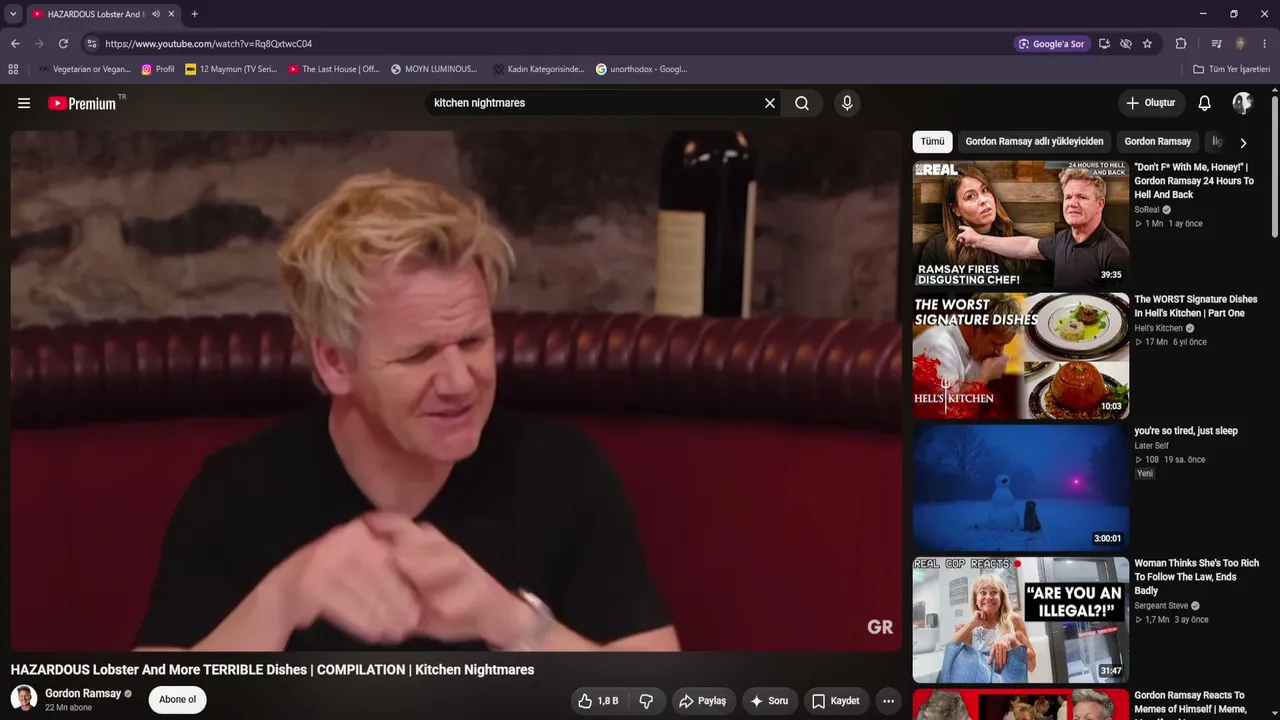The image size is (1280, 720).
Task: Click the browser Back arrow
Action: (15, 44)
